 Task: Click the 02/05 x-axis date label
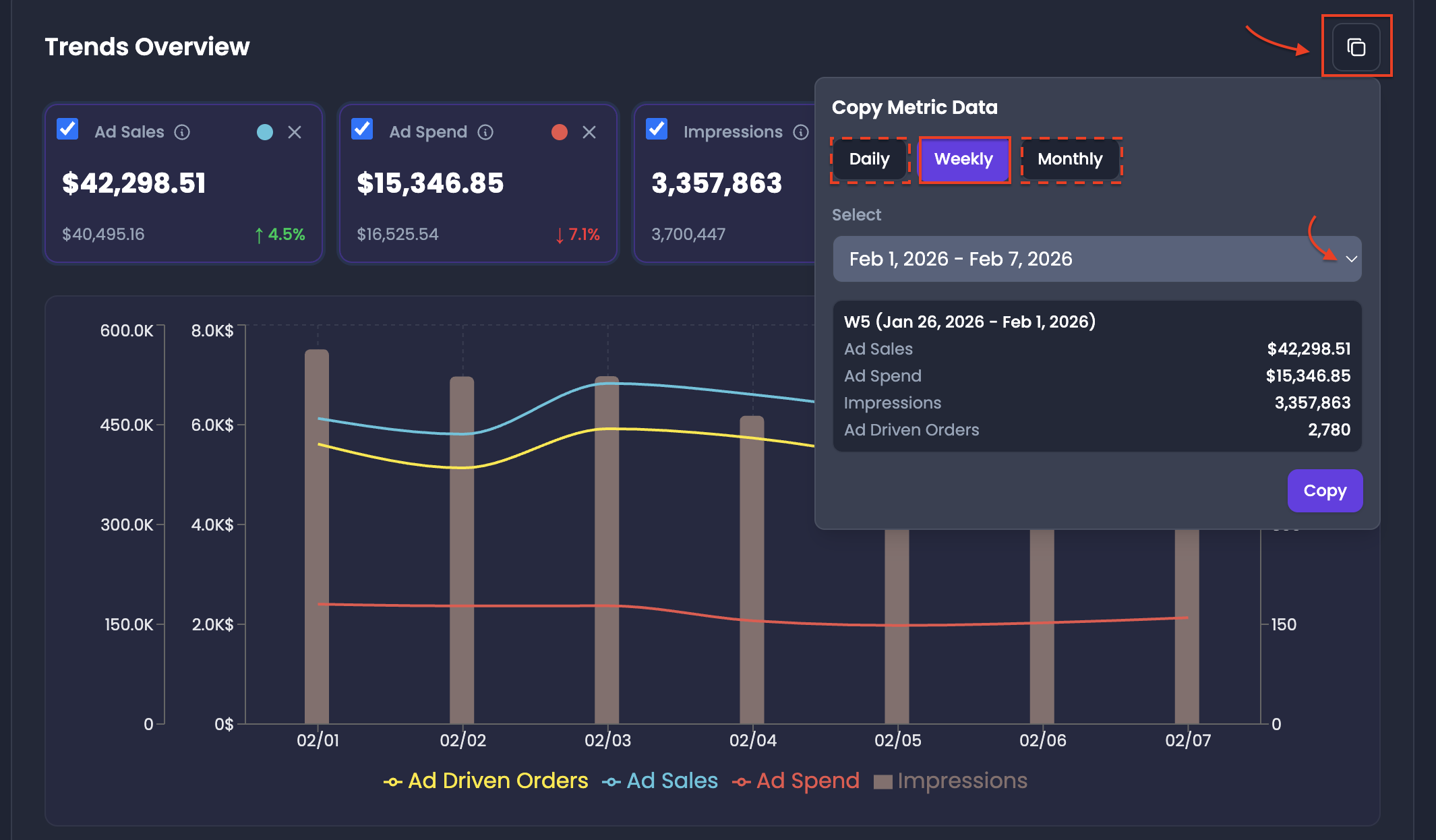(x=898, y=740)
